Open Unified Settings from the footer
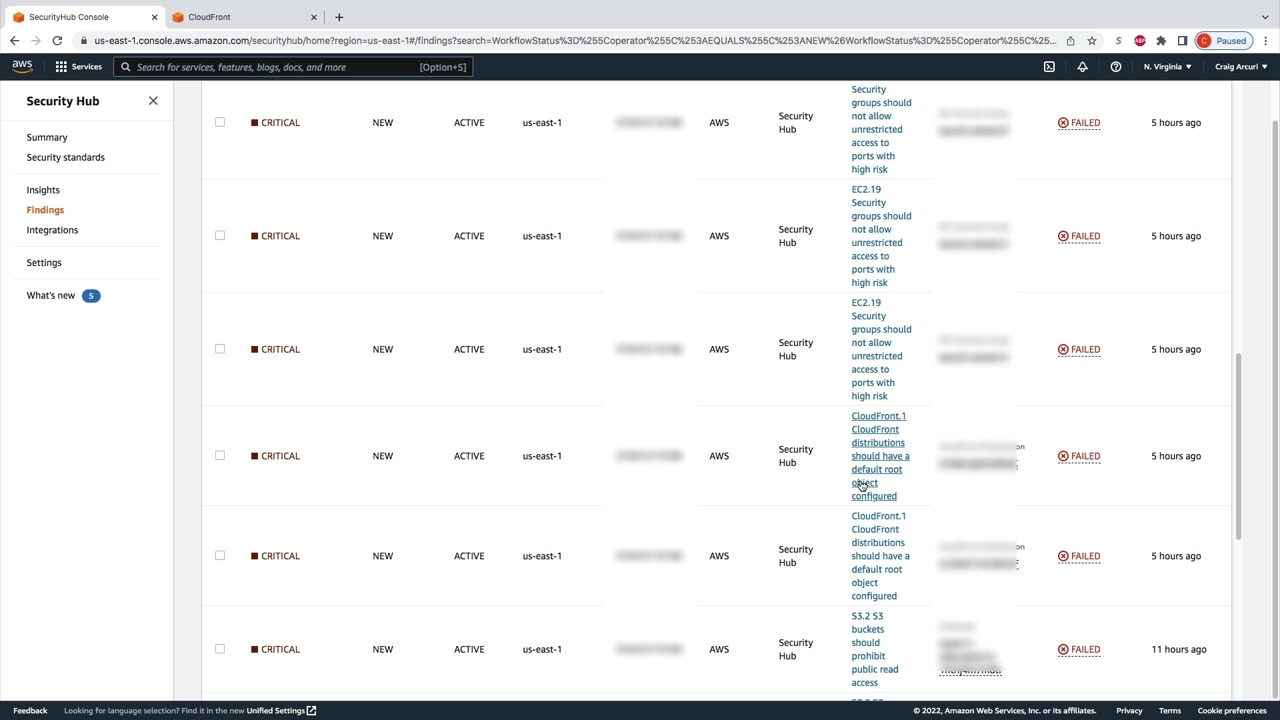This screenshot has height=720, width=1280. click(x=281, y=711)
